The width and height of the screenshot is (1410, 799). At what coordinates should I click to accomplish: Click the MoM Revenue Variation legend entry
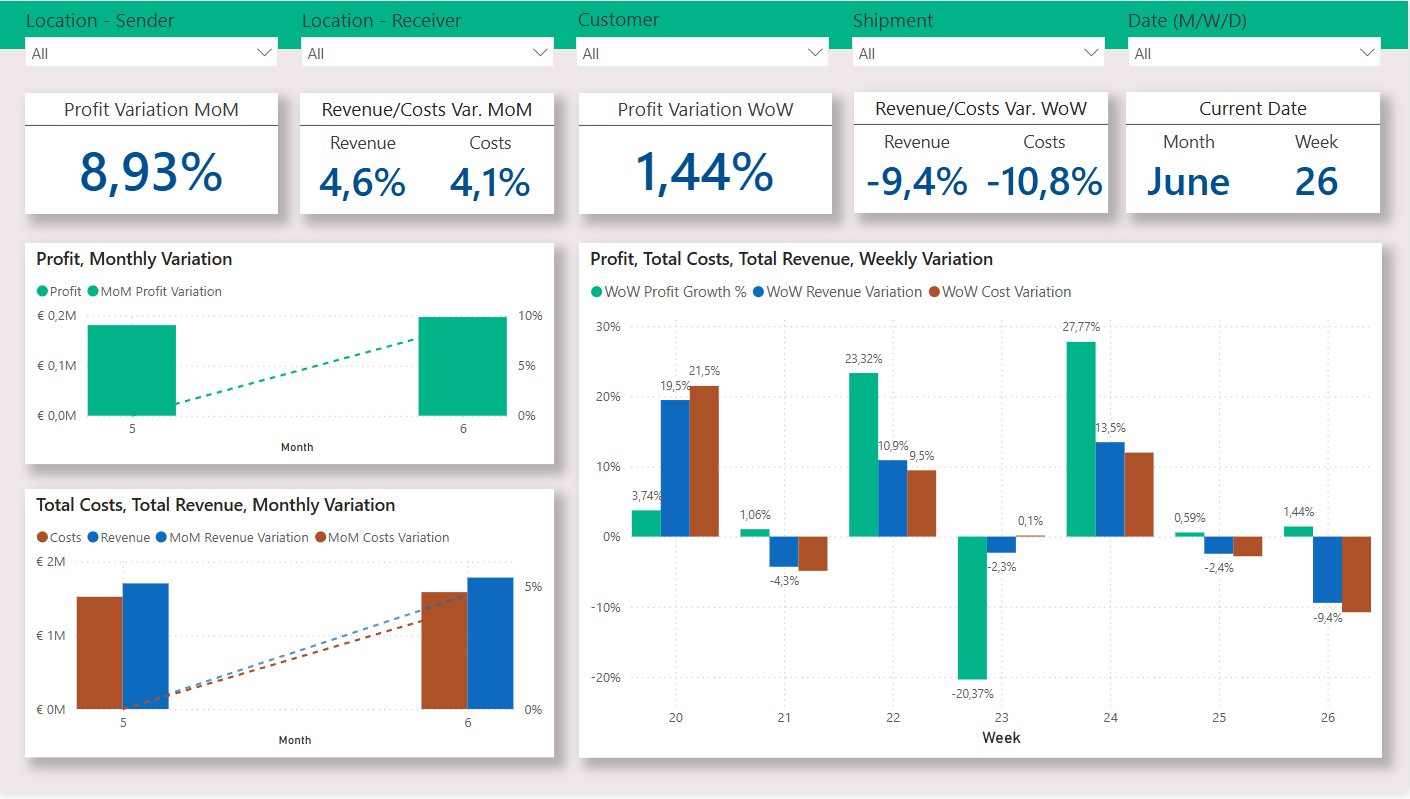point(238,538)
